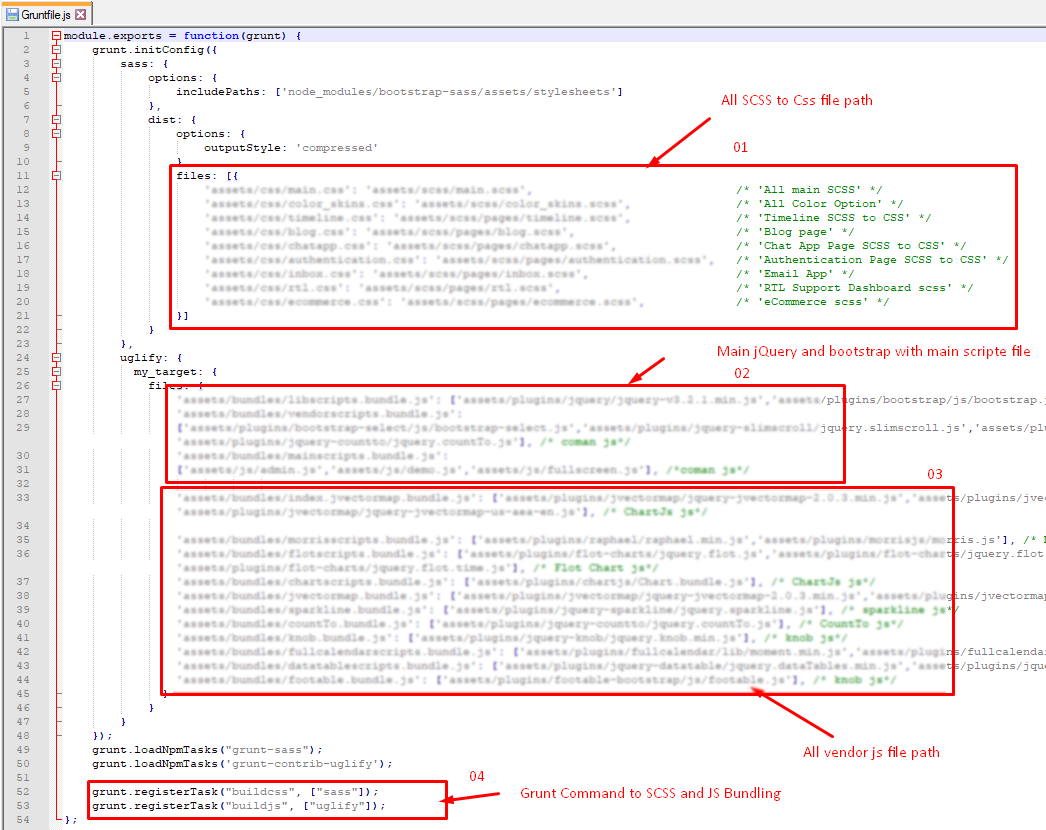This screenshot has width=1046, height=830.
Task: Click line number 49 in the margin
Action: pyautogui.click(x=23, y=749)
